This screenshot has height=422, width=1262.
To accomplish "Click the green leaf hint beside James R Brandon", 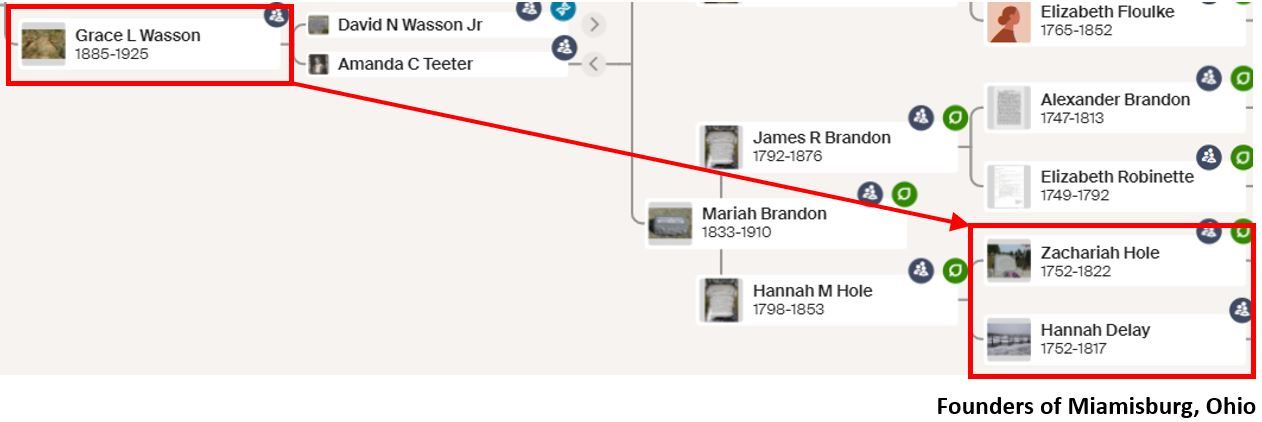I will [x=955, y=118].
